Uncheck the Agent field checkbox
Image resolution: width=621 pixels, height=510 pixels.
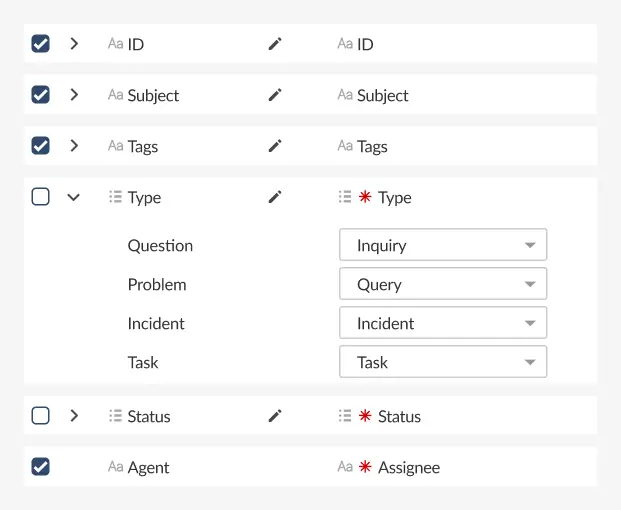[40, 467]
